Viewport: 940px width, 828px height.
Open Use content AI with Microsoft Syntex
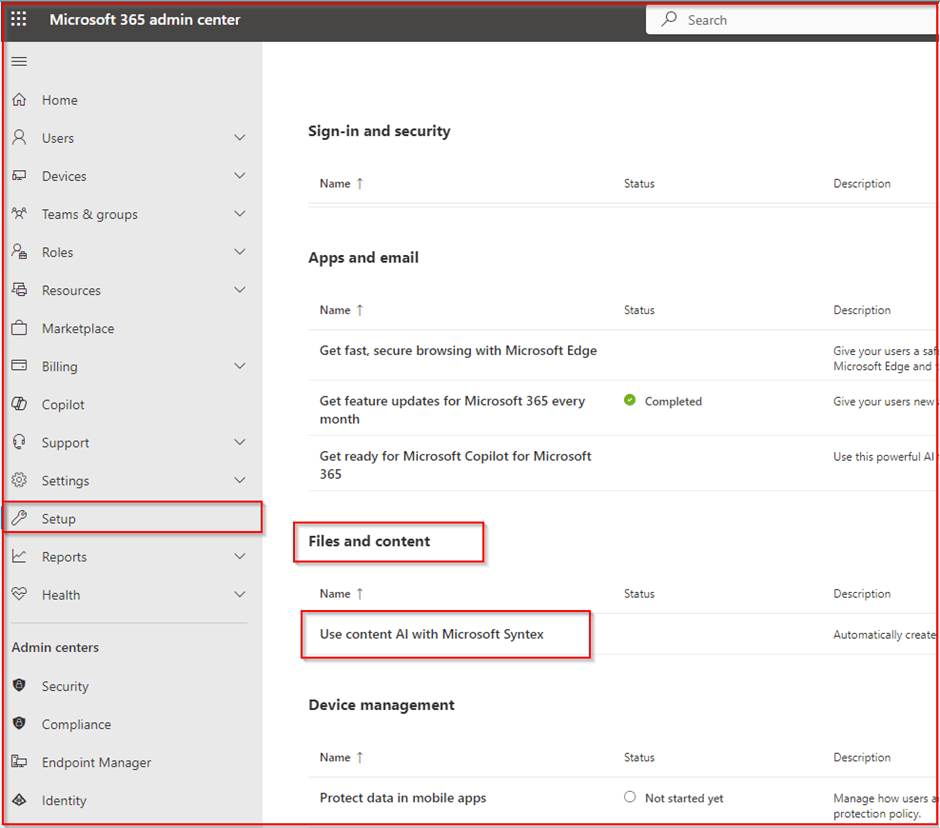pos(432,634)
